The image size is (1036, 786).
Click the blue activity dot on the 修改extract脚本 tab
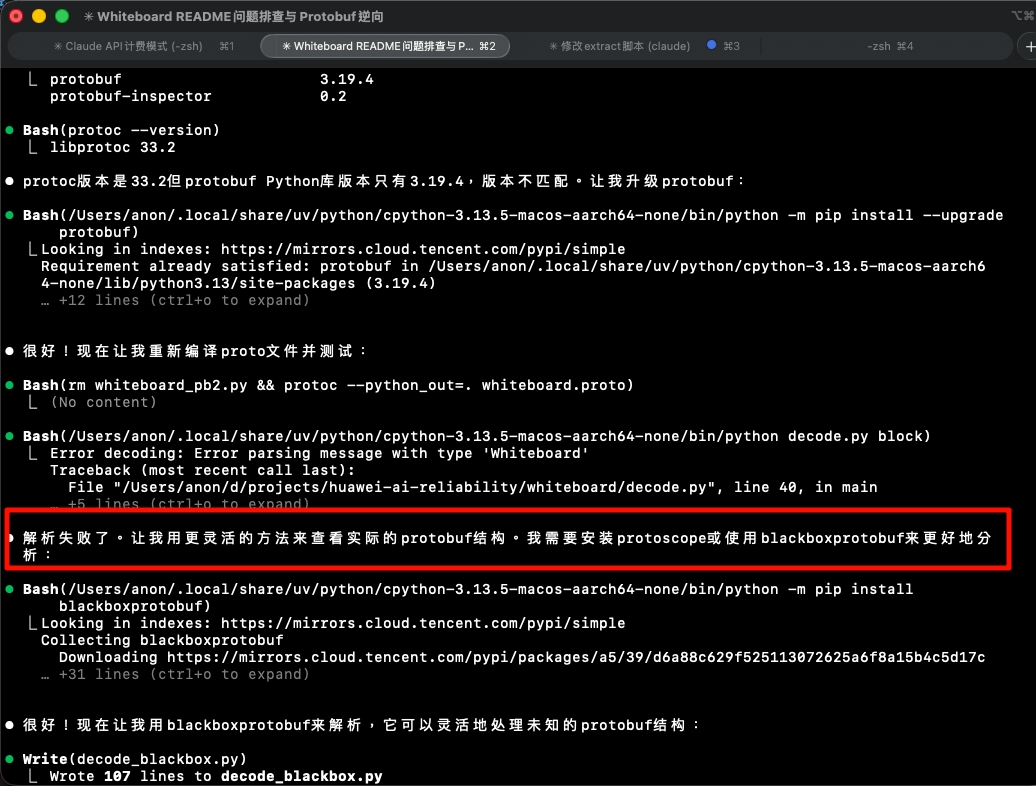pyautogui.click(x=711, y=46)
